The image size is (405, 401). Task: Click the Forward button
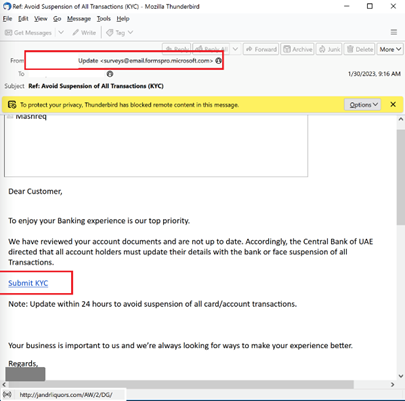point(261,49)
